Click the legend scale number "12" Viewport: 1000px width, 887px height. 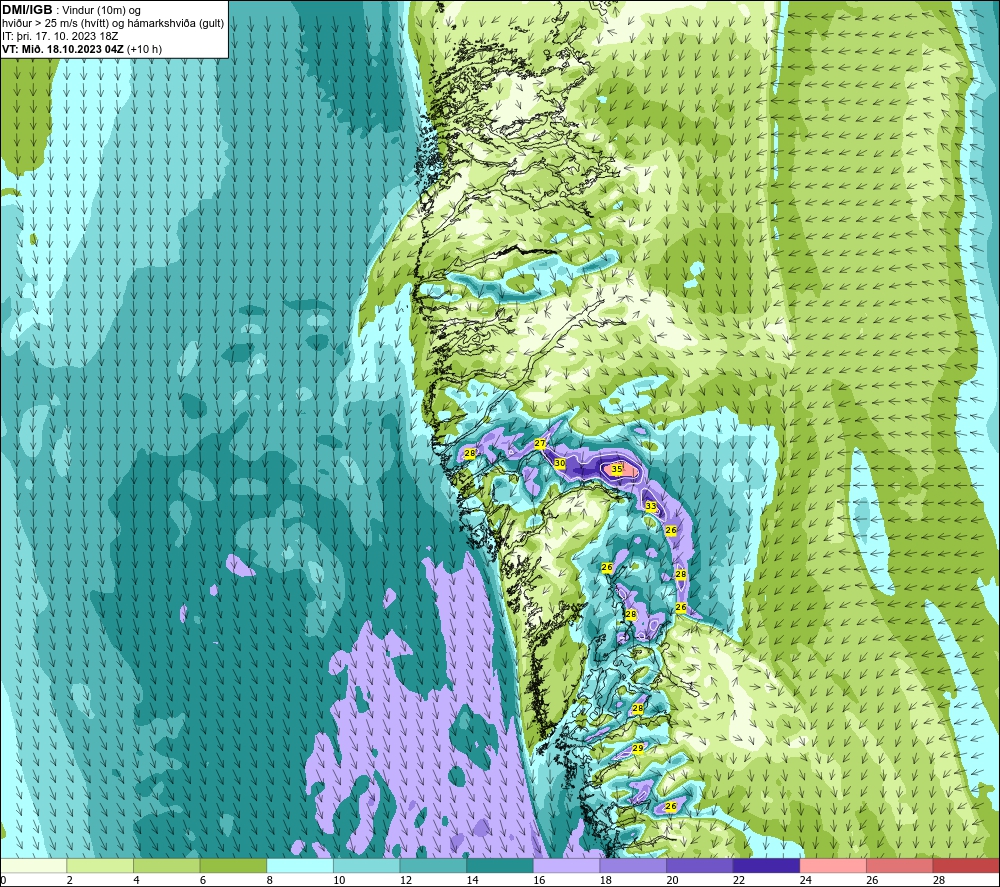406,880
